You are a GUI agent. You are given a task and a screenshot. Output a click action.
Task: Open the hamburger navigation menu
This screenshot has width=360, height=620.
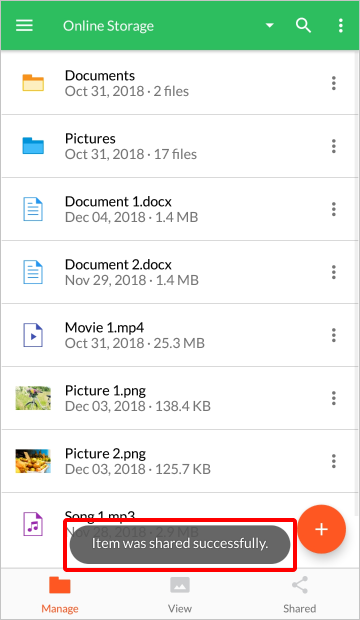[24, 26]
